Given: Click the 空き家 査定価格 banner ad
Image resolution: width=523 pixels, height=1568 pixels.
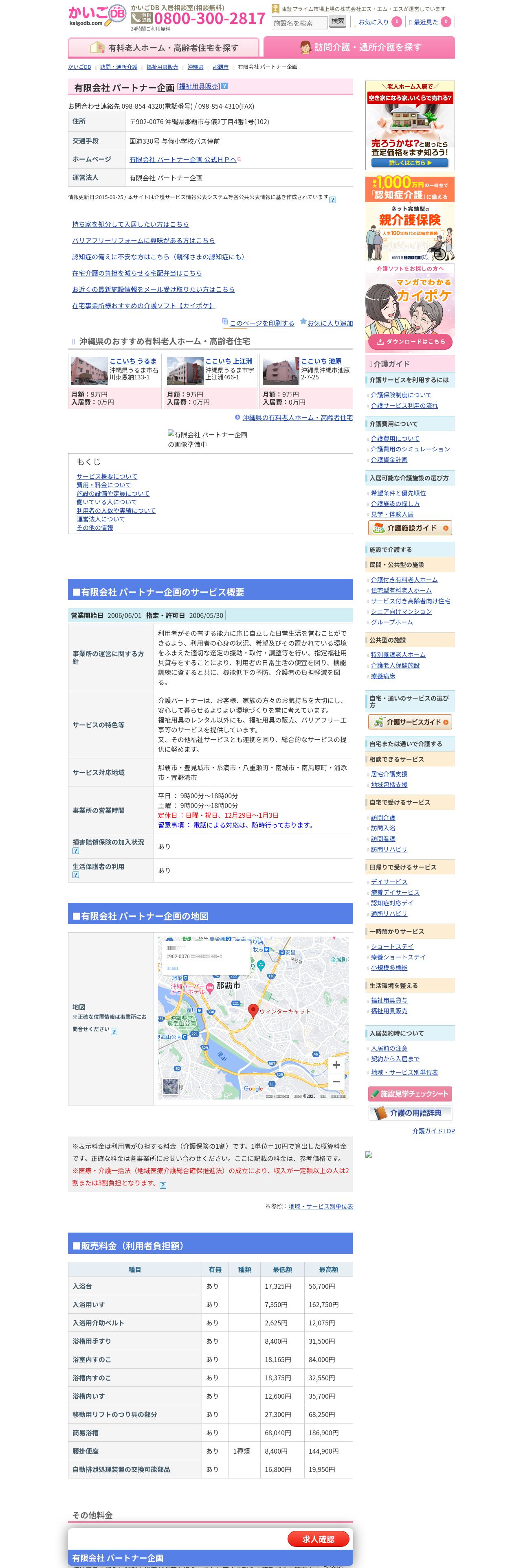Looking at the screenshot, I should coord(410,125).
